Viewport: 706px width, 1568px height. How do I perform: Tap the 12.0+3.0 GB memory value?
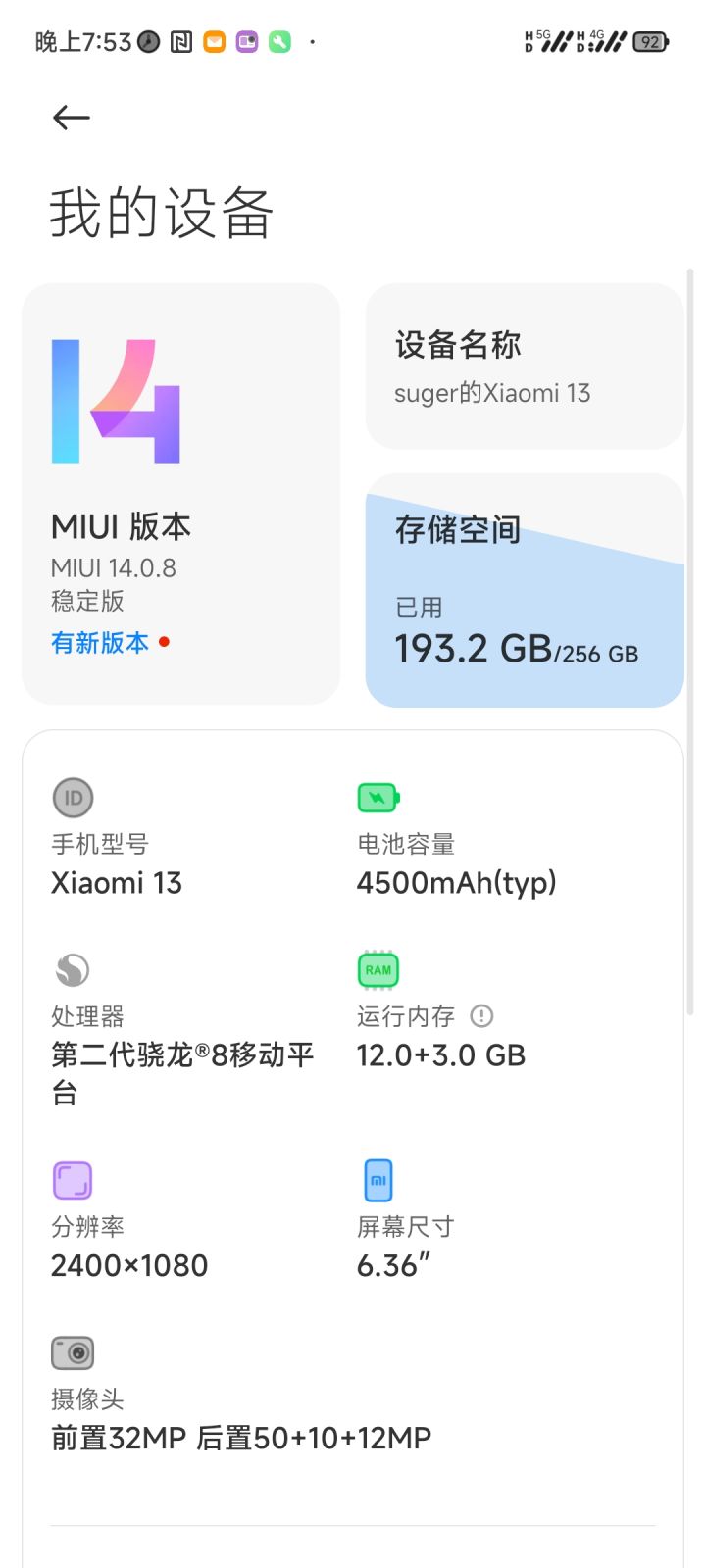point(441,1055)
